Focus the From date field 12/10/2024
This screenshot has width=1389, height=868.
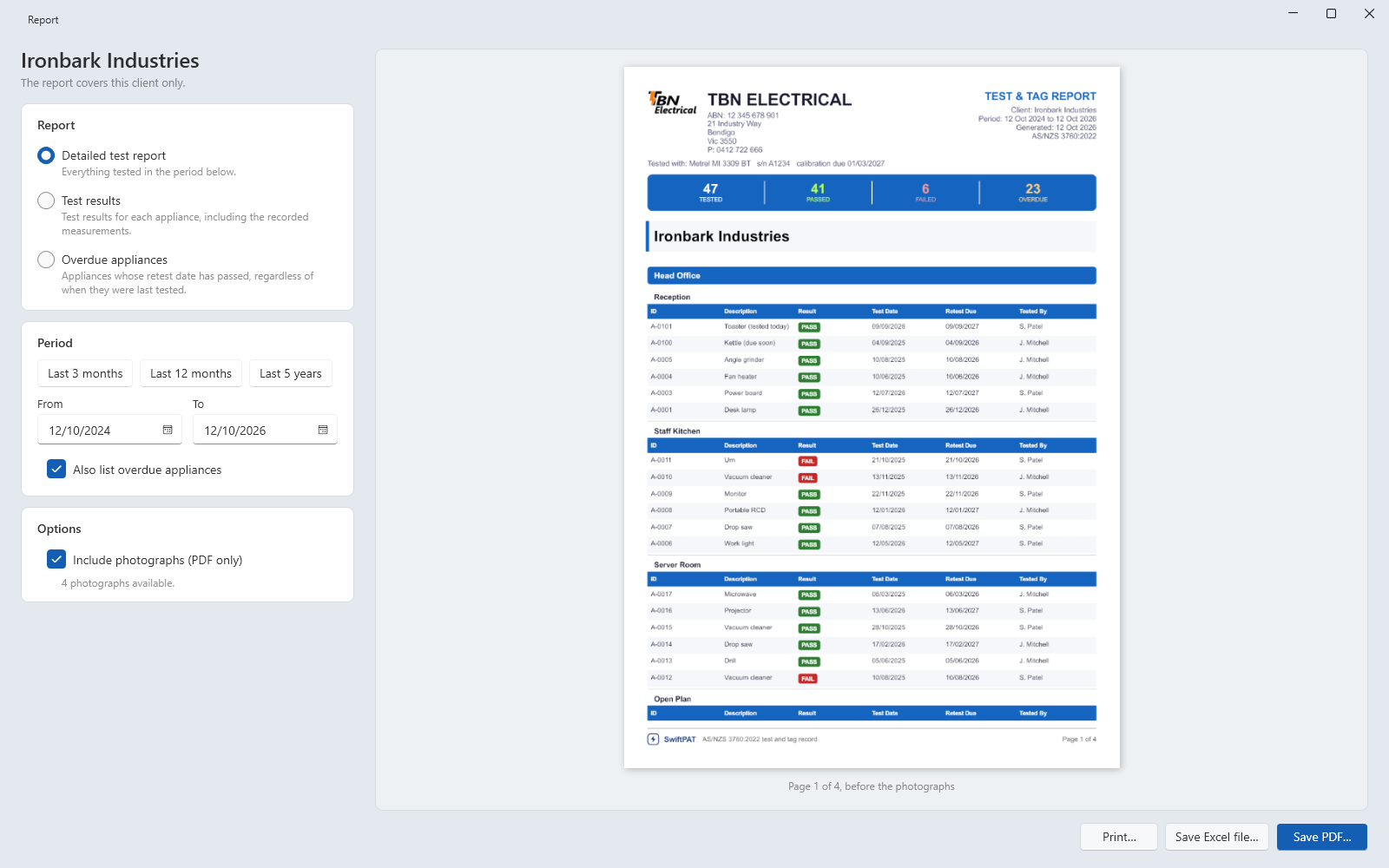pyautogui.click(x=109, y=430)
